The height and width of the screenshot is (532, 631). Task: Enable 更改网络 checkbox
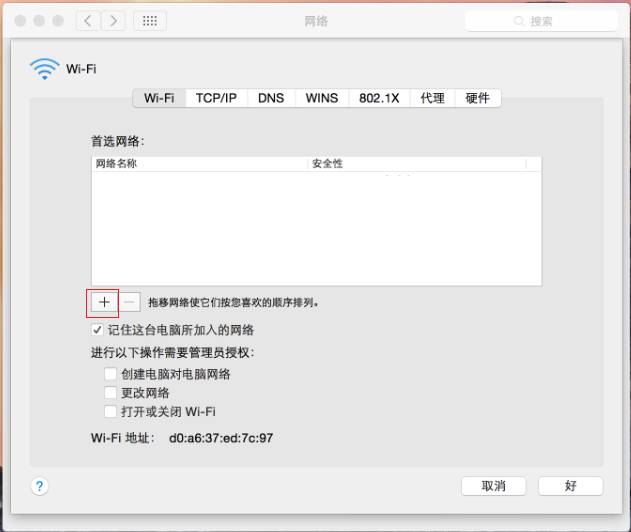(110, 392)
